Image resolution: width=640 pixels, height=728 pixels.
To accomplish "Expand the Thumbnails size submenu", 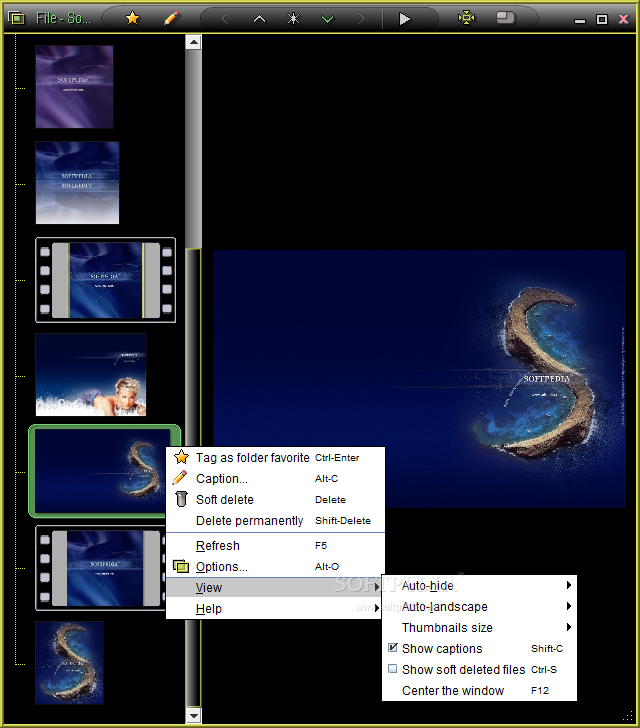I will (x=479, y=628).
